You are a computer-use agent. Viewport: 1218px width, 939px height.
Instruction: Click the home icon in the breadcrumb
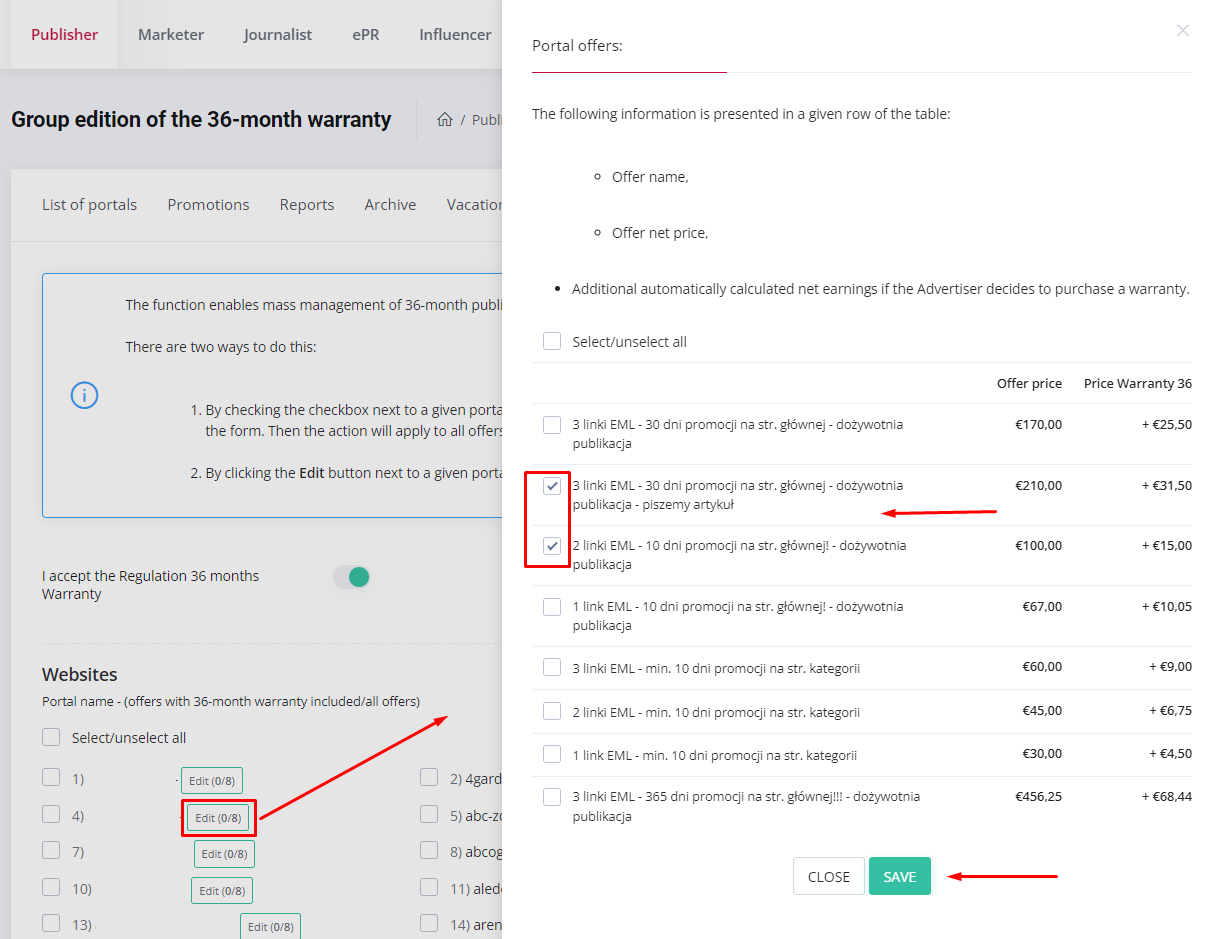coord(445,120)
